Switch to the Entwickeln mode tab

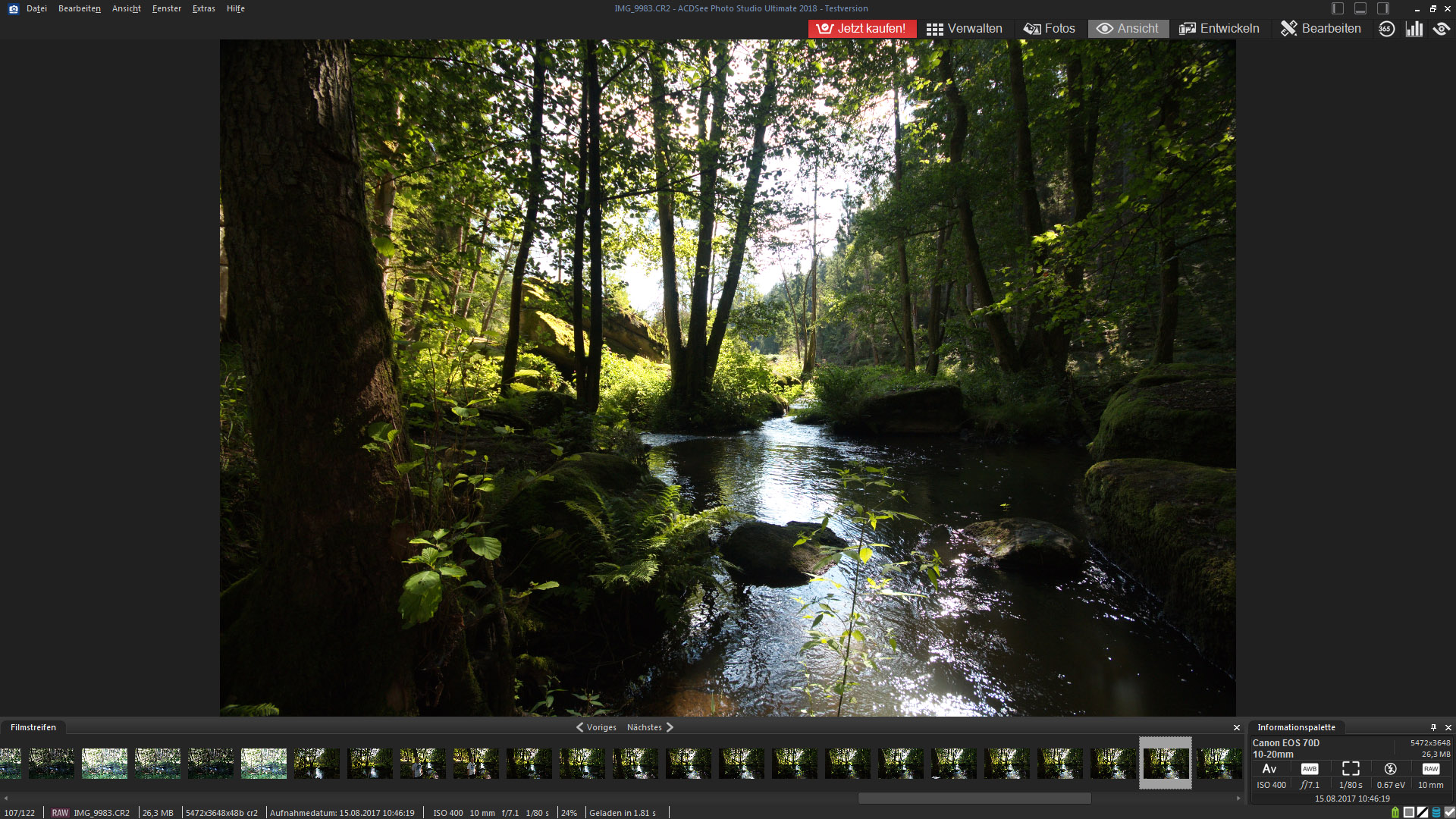pos(1219,29)
